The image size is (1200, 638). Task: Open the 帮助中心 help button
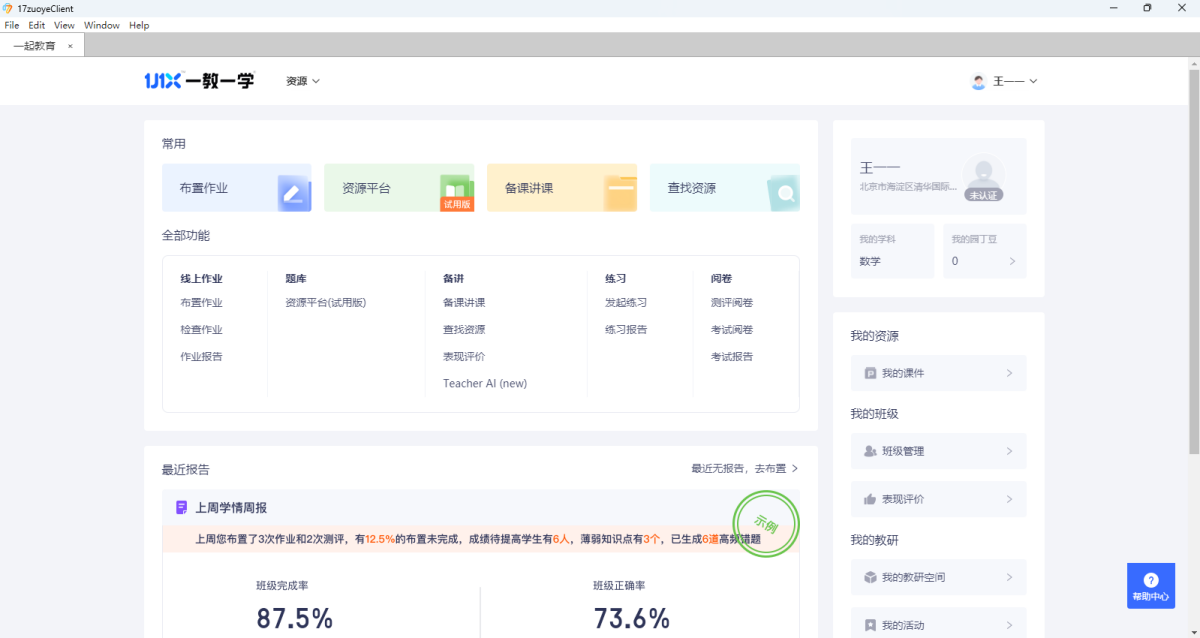(x=1150, y=585)
